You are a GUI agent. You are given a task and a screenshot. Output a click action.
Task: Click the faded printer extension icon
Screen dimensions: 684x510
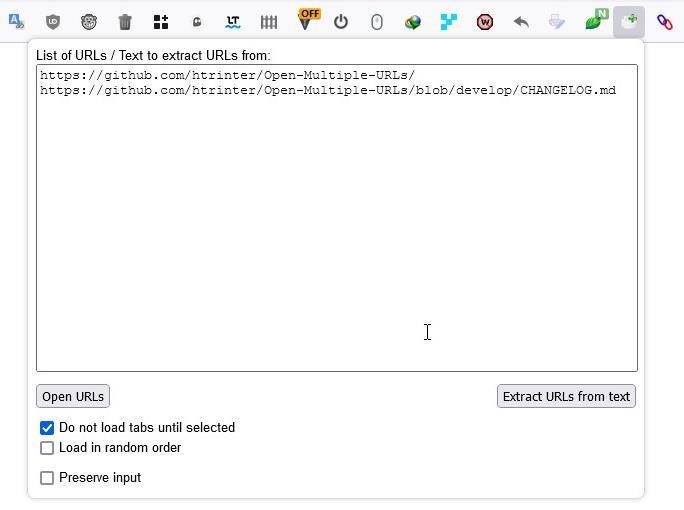click(x=557, y=22)
